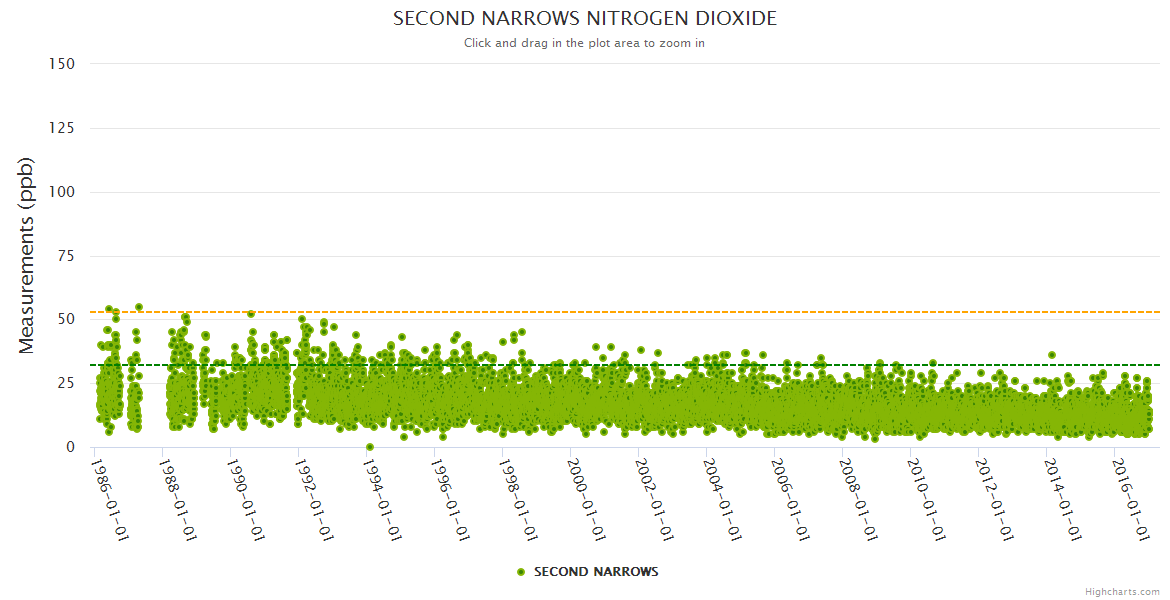The width and height of the screenshot is (1170, 600).
Task: Select the Measurements (ppb) axis title
Action: [x=27, y=255]
